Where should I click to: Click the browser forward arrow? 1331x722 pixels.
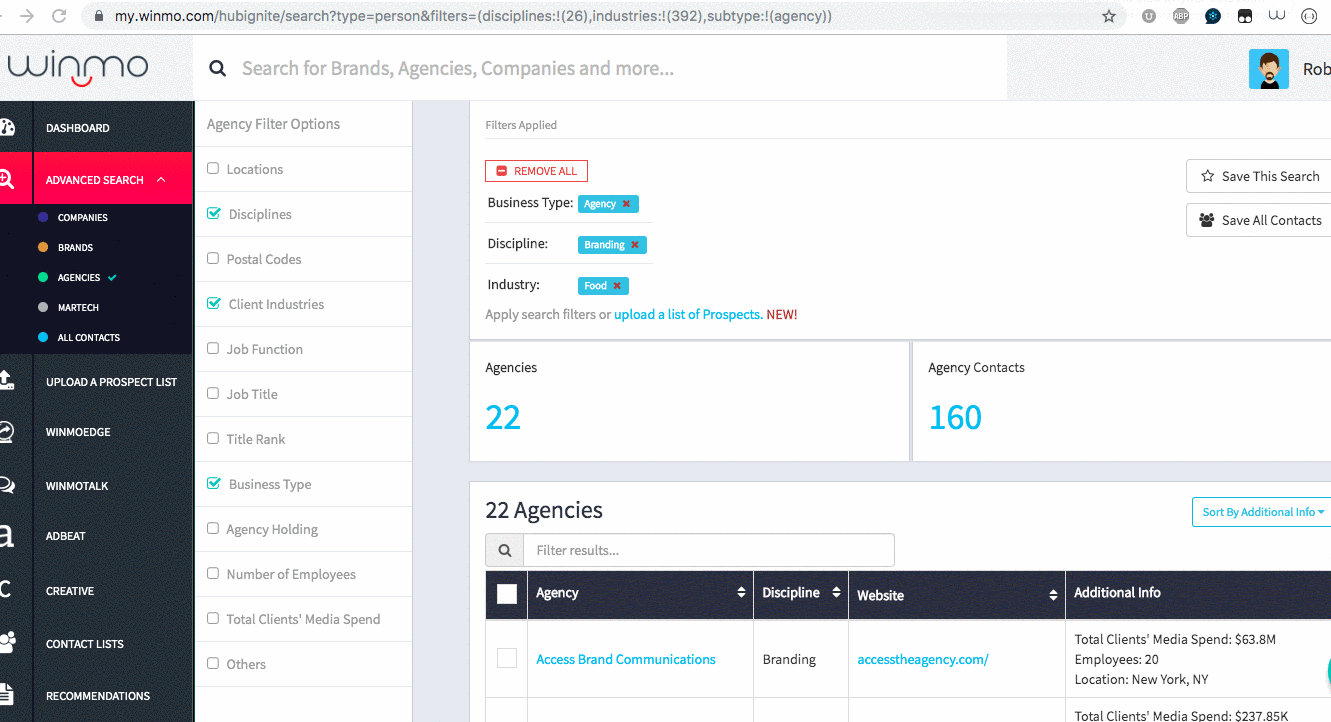click(x=26, y=16)
